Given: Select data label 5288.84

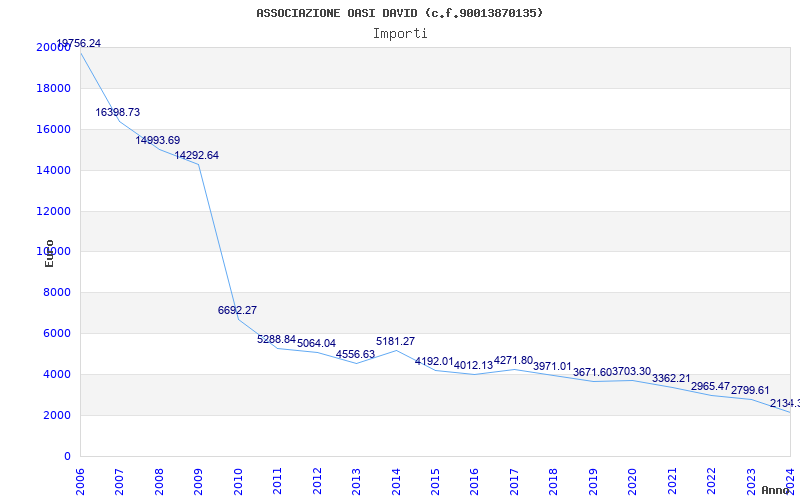Looking at the screenshot, I should pyautogui.click(x=277, y=339).
